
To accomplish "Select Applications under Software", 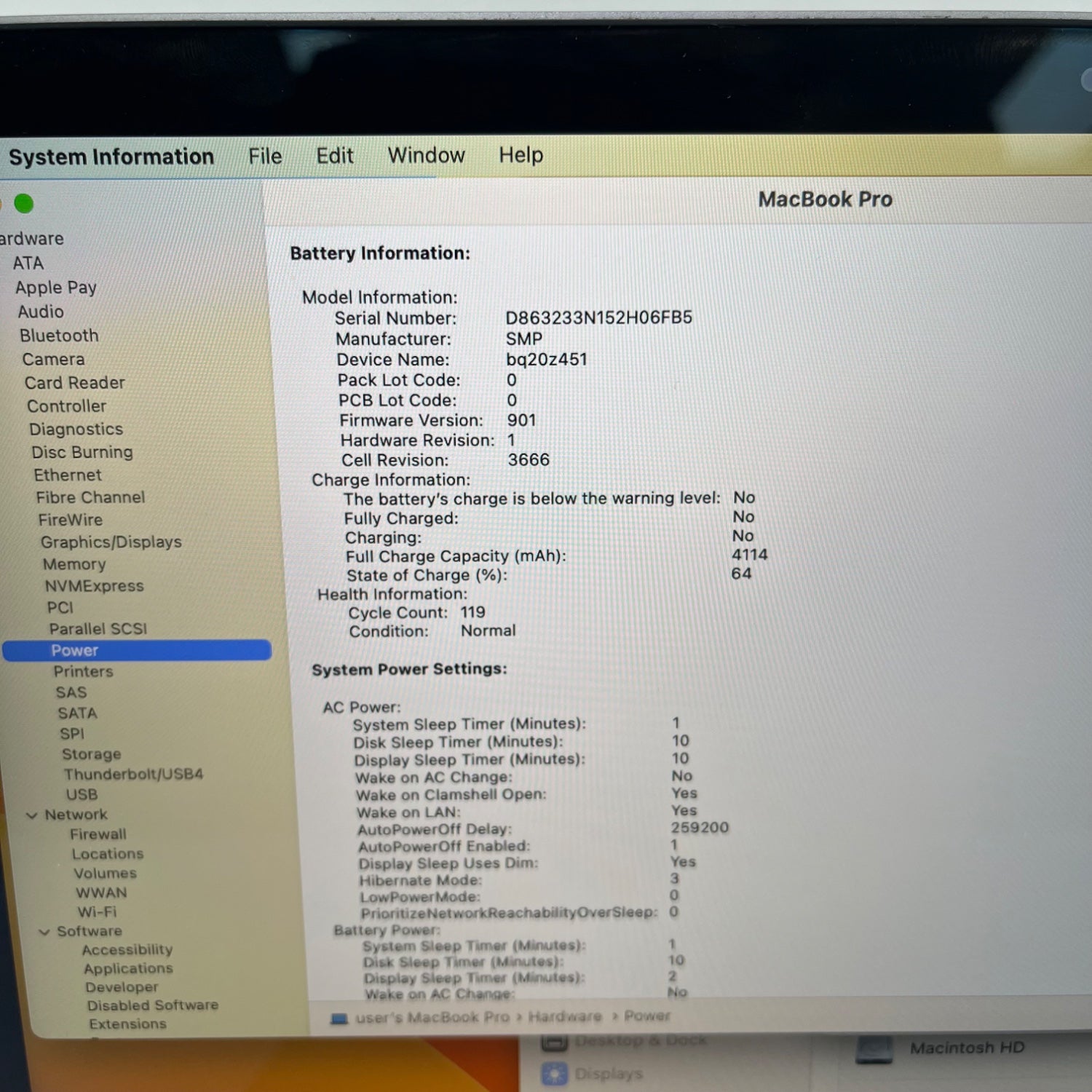I will tap(128, 968).
